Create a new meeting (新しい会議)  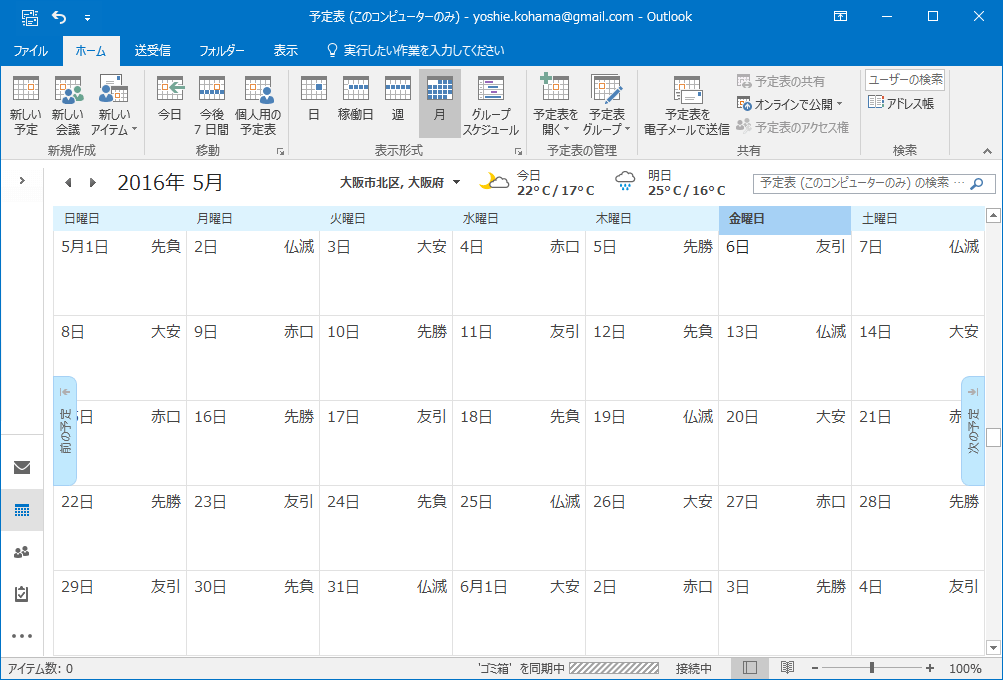coord(68,106)
